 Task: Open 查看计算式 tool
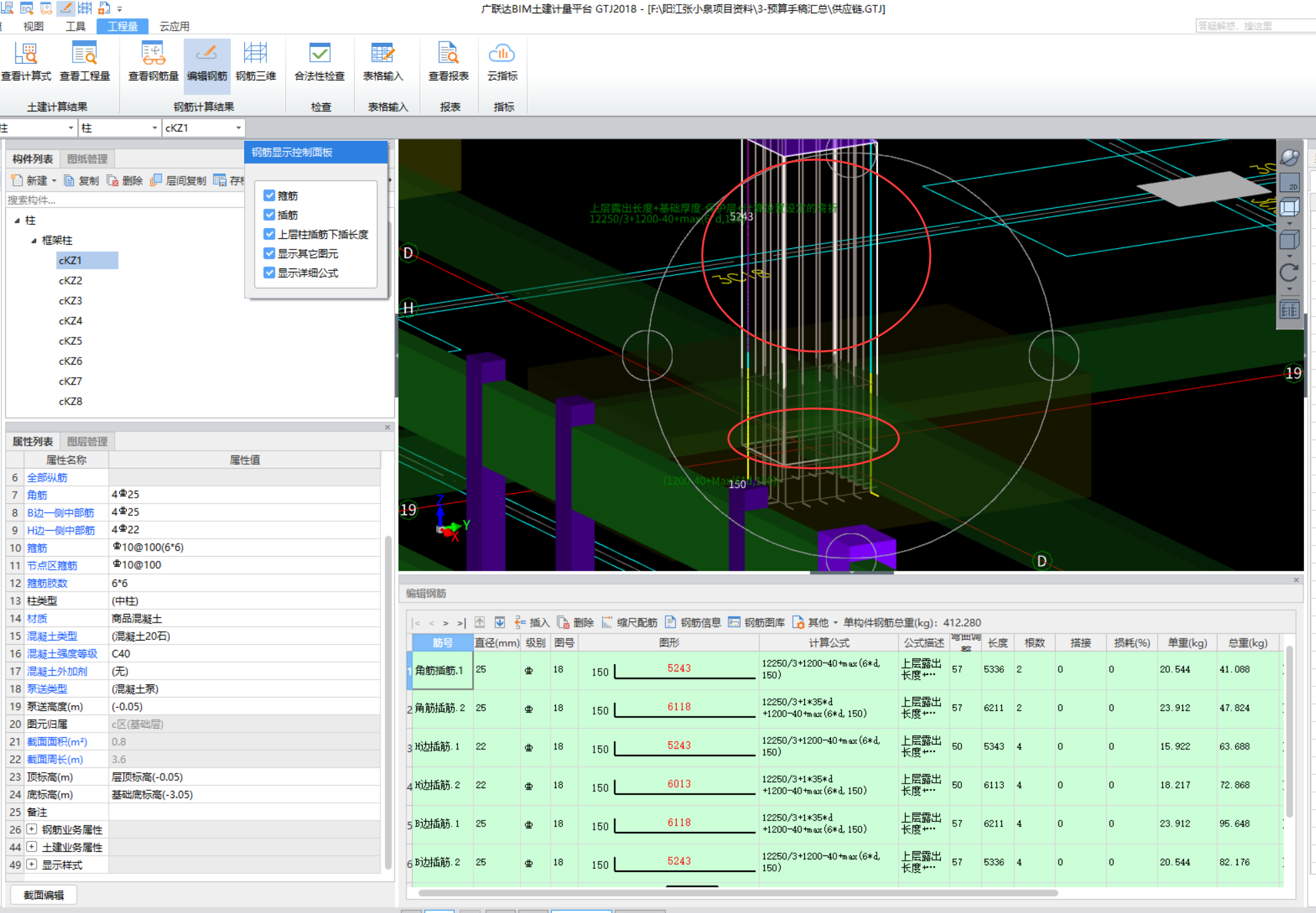click(26, 62)
